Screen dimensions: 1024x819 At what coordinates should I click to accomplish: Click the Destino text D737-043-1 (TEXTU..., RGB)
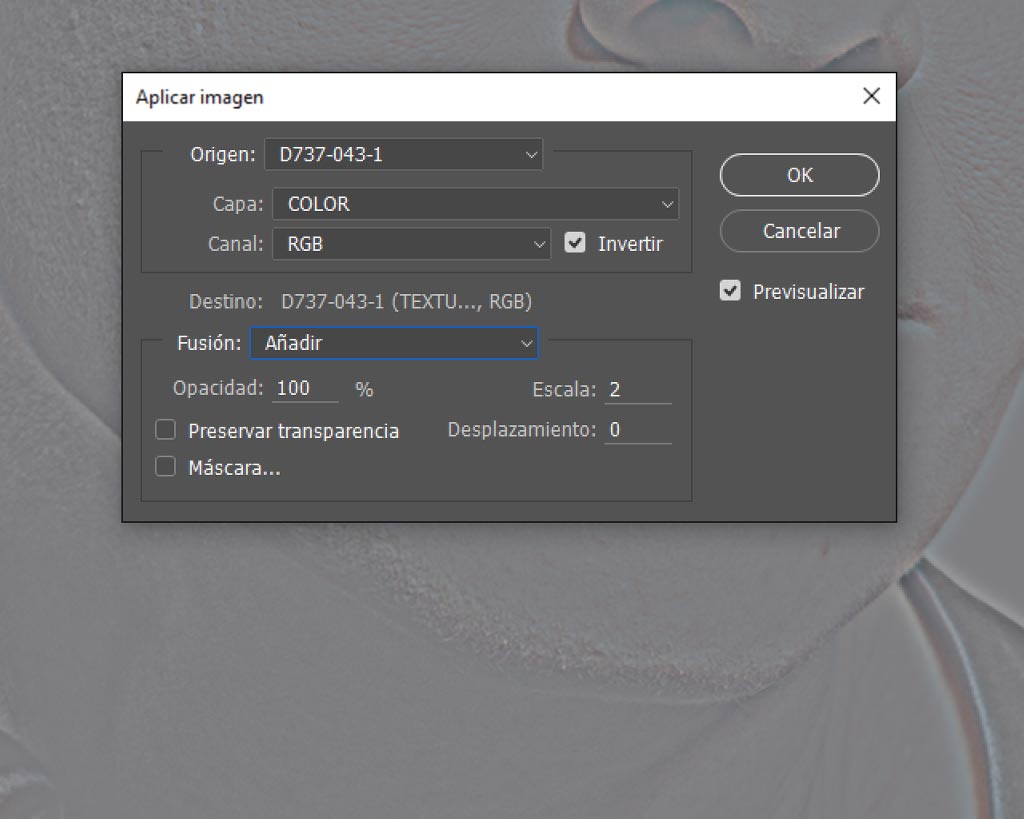[406, 301]
